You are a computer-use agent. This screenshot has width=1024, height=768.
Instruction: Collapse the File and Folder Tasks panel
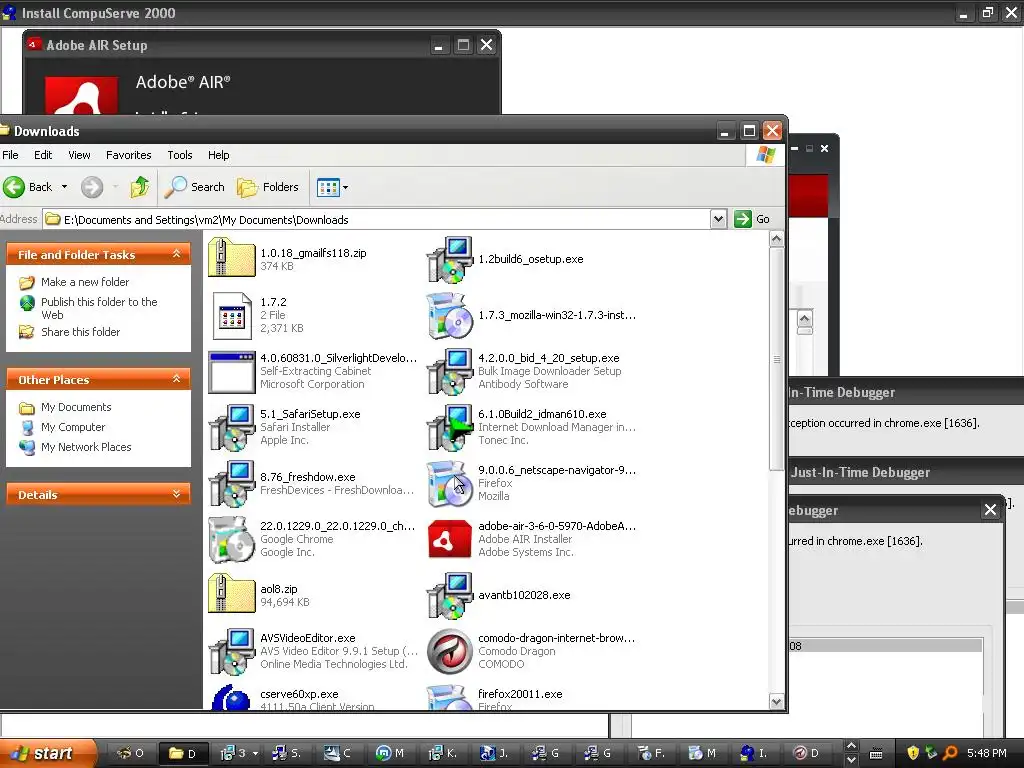point(176,254)
